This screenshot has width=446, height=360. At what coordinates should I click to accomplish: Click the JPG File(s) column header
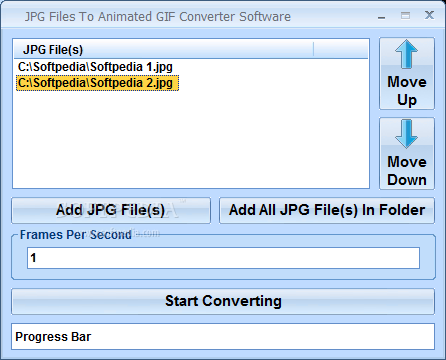163,50
